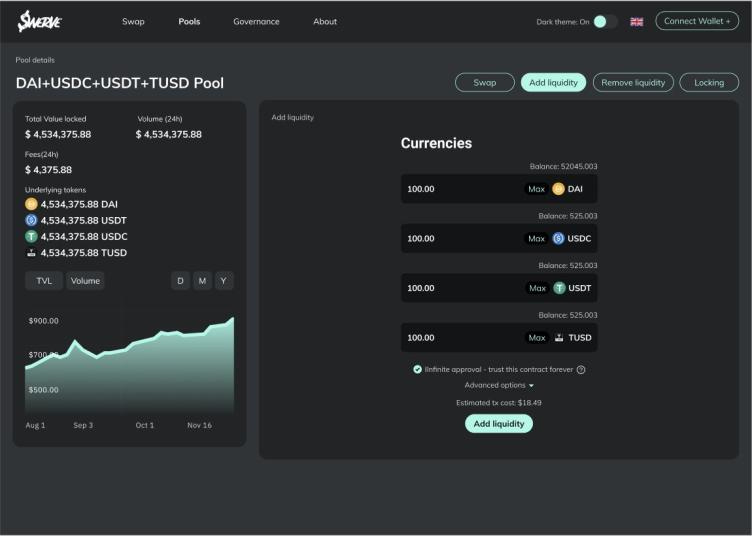Open the Governance nav item
The image size is (752, 536).
(256, 22)
